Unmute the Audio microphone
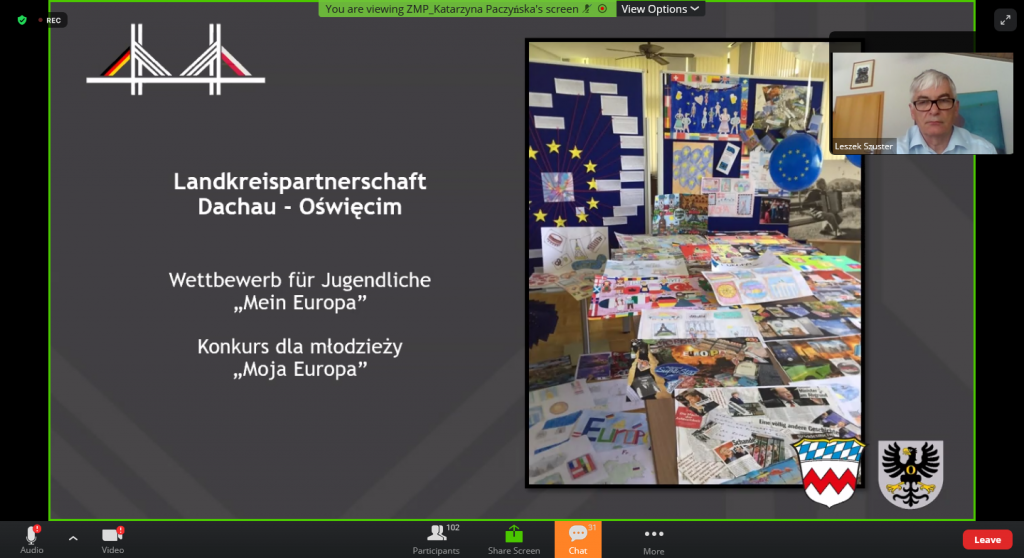Viewport: 1024px width, 558px height. (31, 540)
